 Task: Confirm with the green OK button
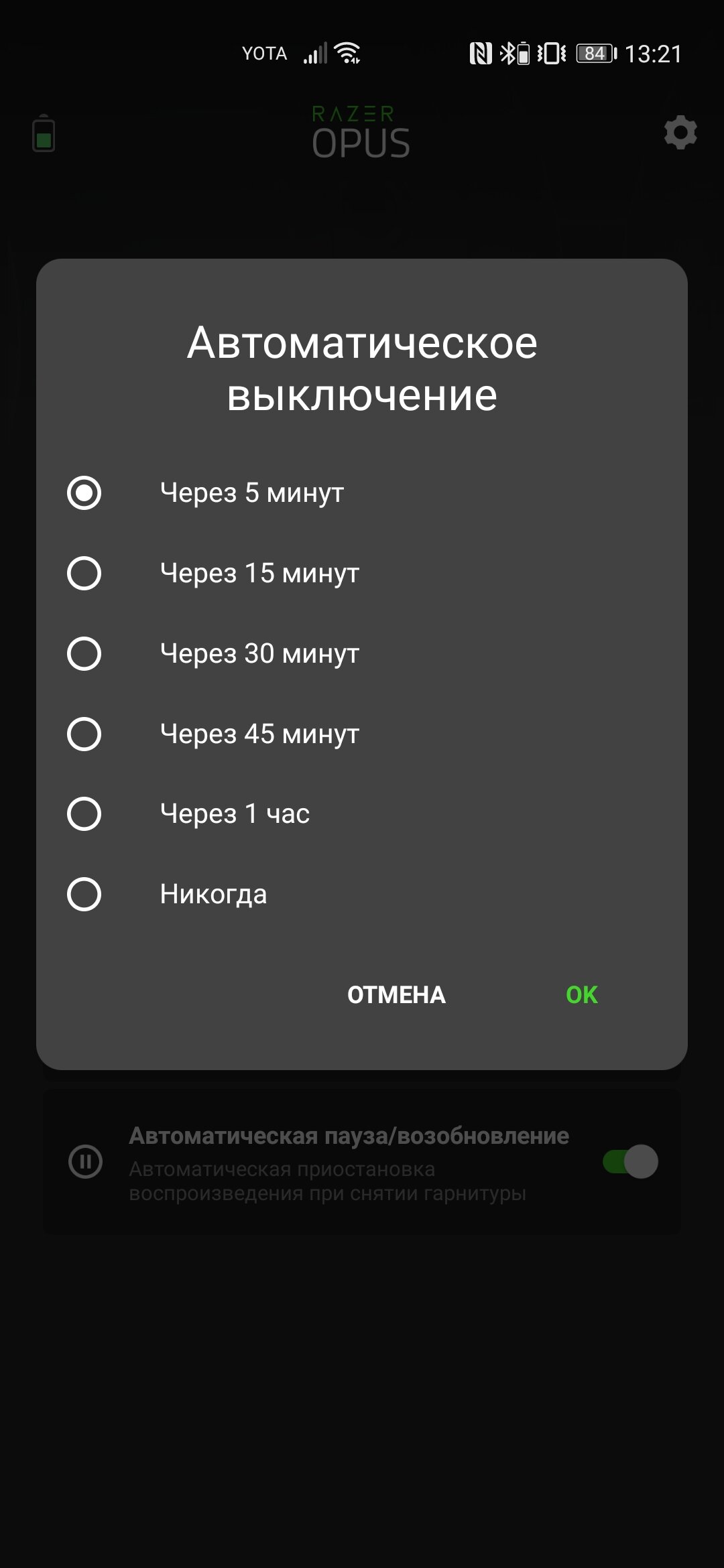tap(582, 995)
